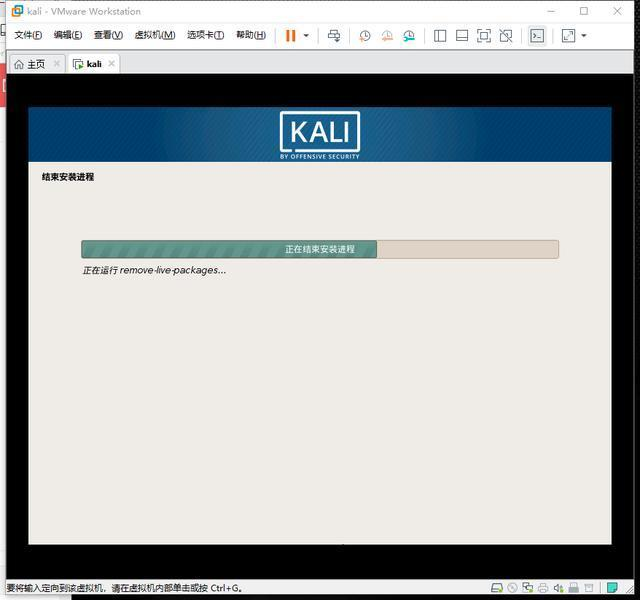This screenshot has width=640, height=600.
Task: Open the 帮助(H) menu
Action: (251, 35)
